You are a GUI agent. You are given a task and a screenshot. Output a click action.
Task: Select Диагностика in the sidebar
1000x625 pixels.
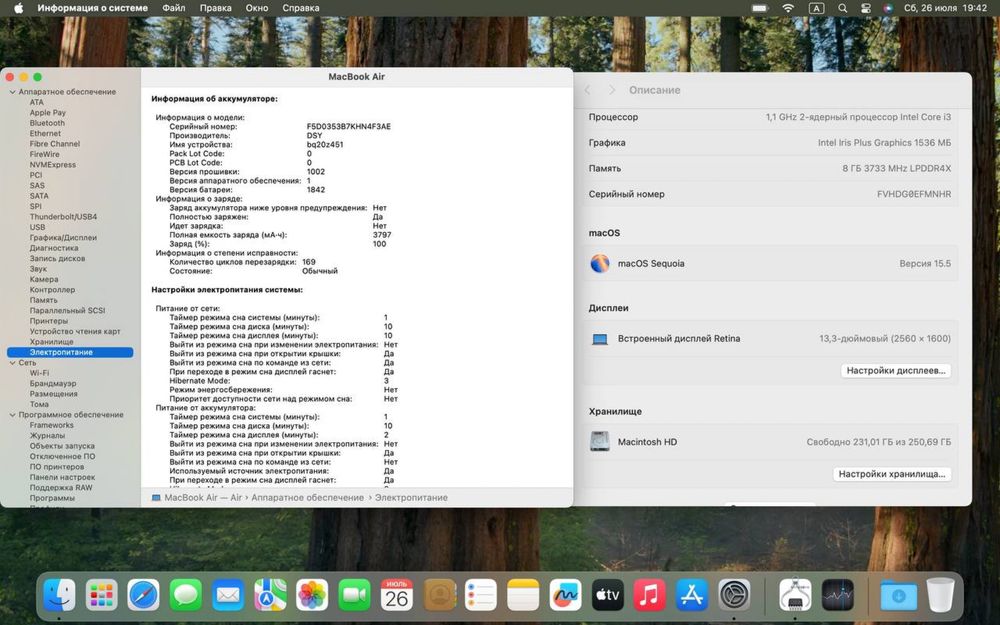click(x=54, y=248)
